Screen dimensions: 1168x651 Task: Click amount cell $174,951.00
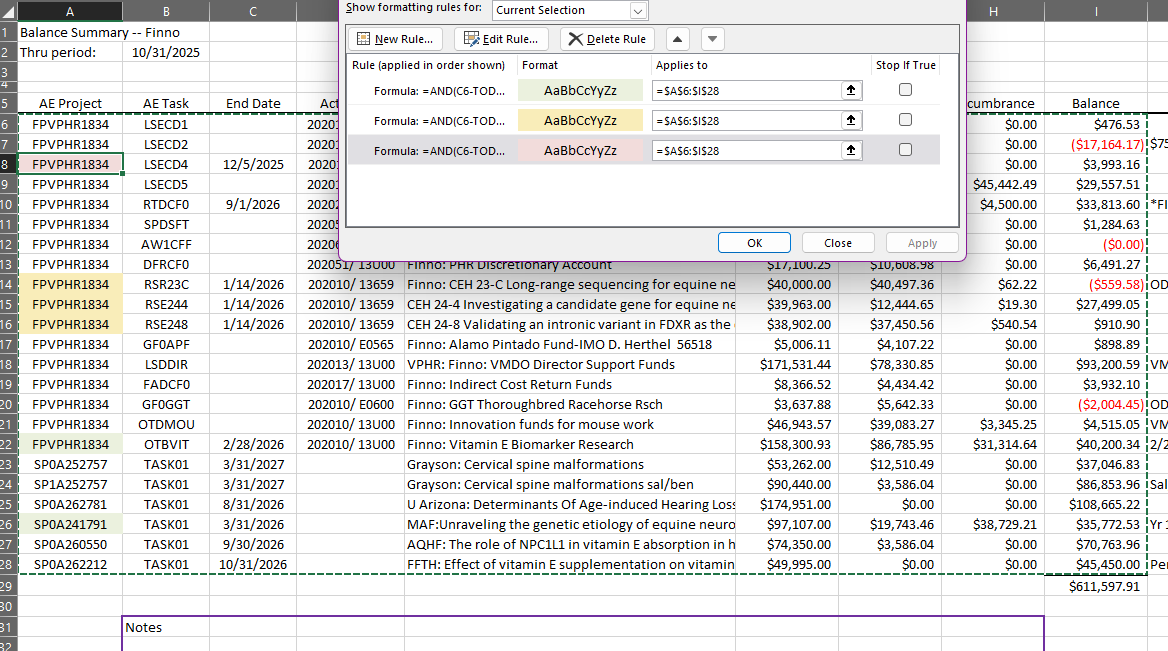787,504
